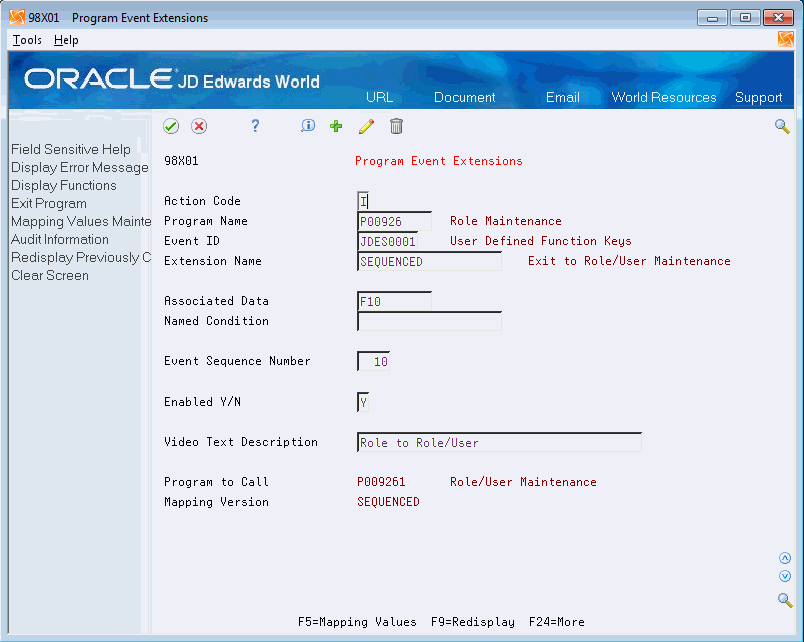Click the scroll down arrow icon
Image resolution: width=804 pixels, height=642 pixels.
[785, 576]
